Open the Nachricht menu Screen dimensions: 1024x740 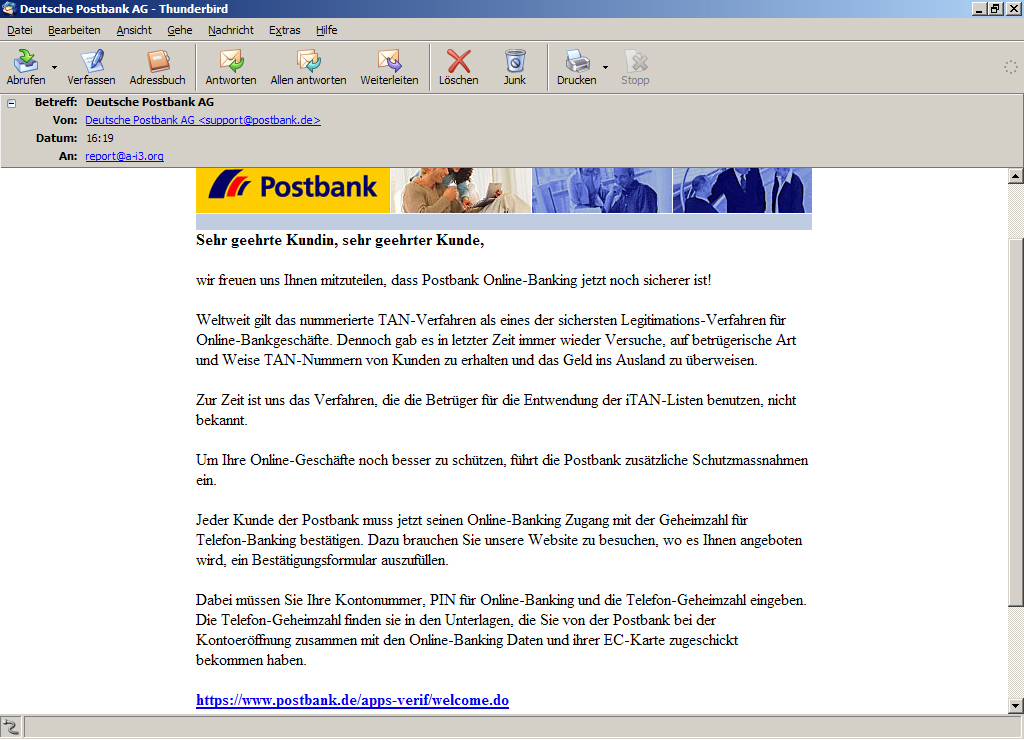tap(231, 30)
